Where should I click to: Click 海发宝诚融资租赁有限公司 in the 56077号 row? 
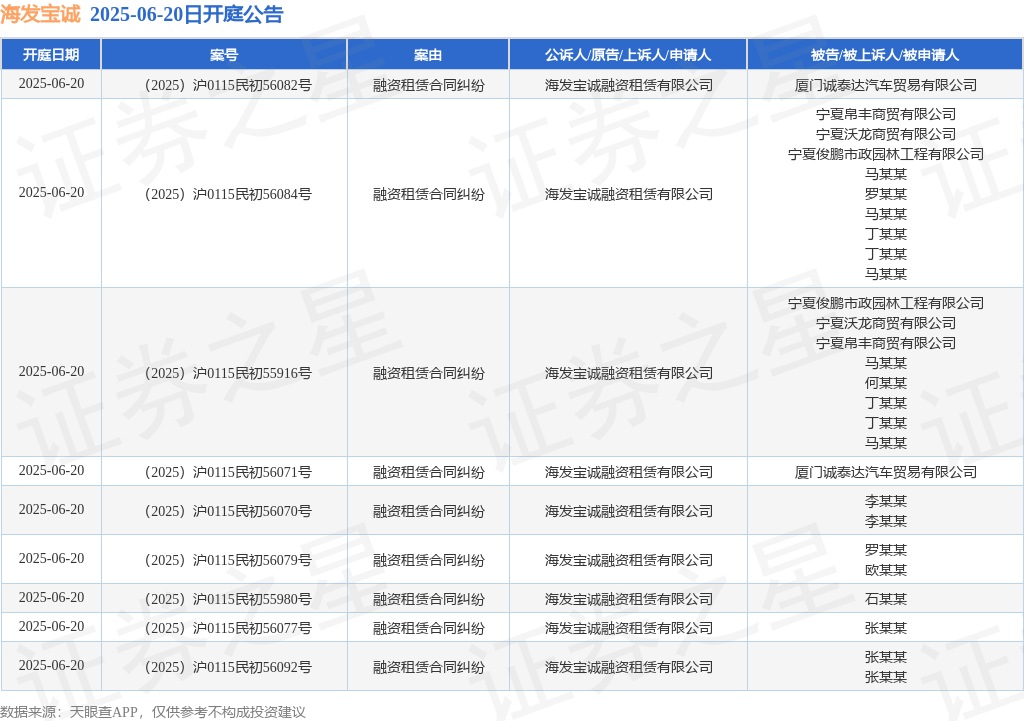click(x=628, y=628)
